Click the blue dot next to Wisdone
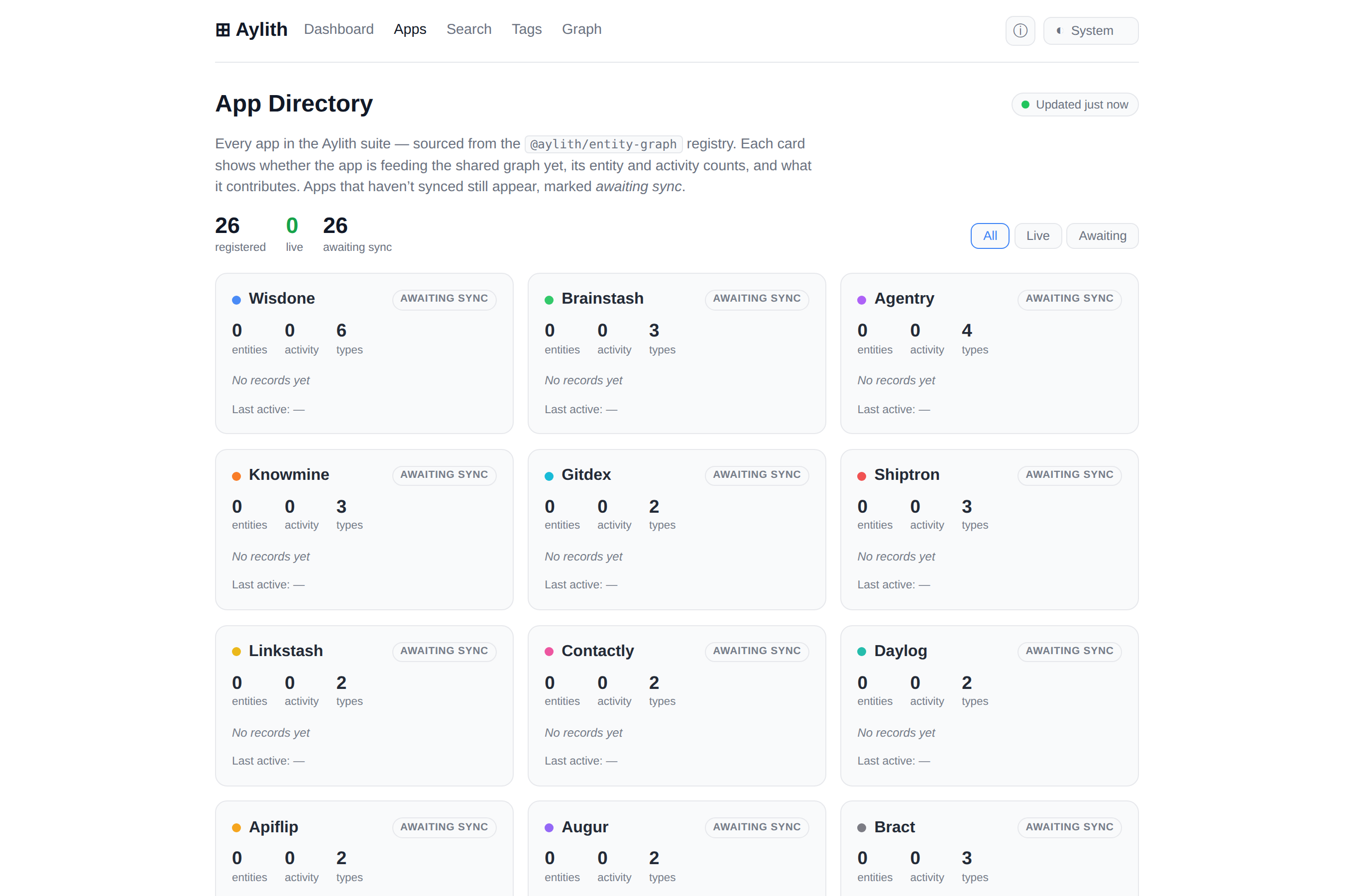 (236, 300)
